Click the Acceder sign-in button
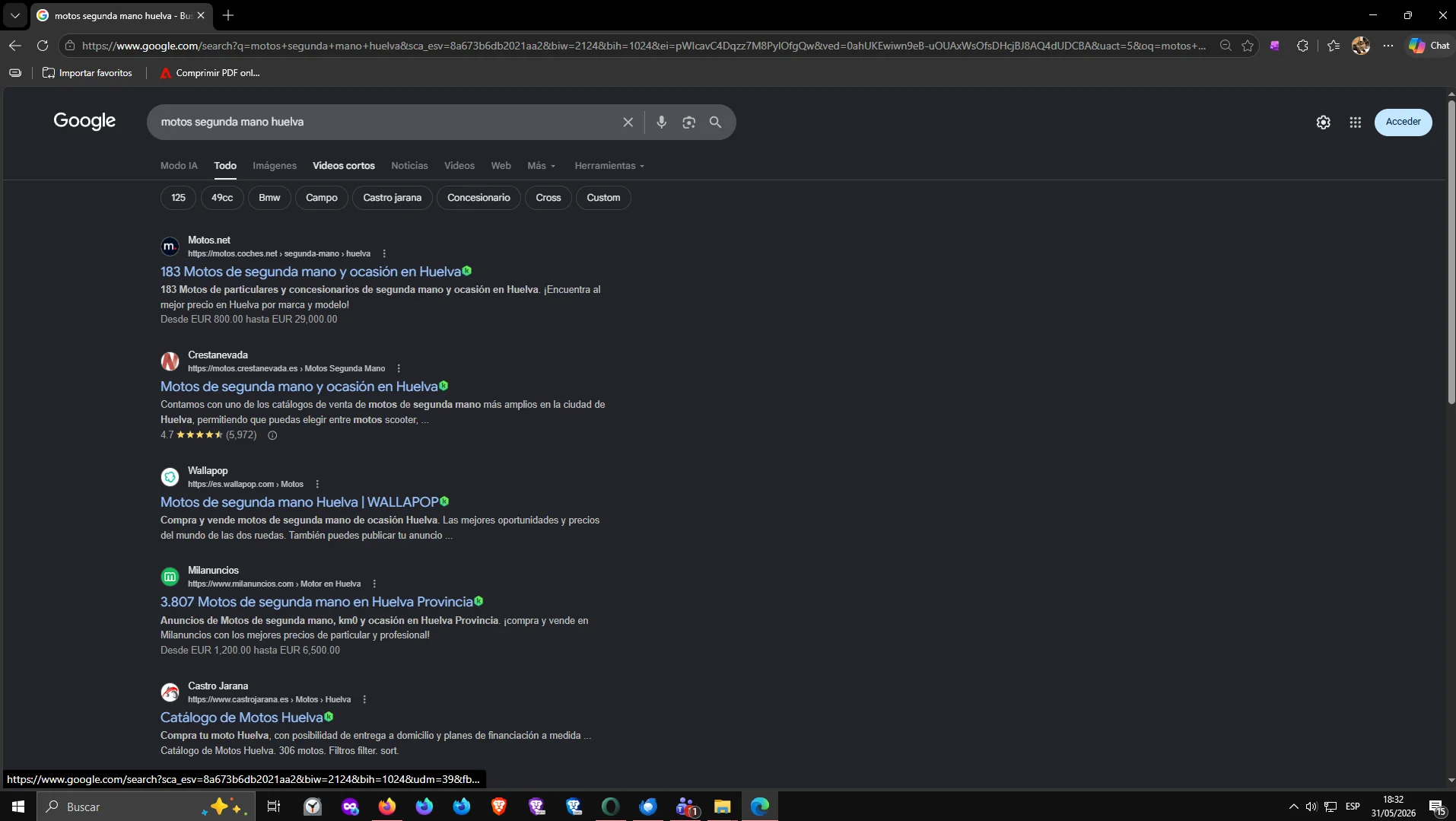The height and width of the screenshot is (821, 1456). [x=1403, y=122]
